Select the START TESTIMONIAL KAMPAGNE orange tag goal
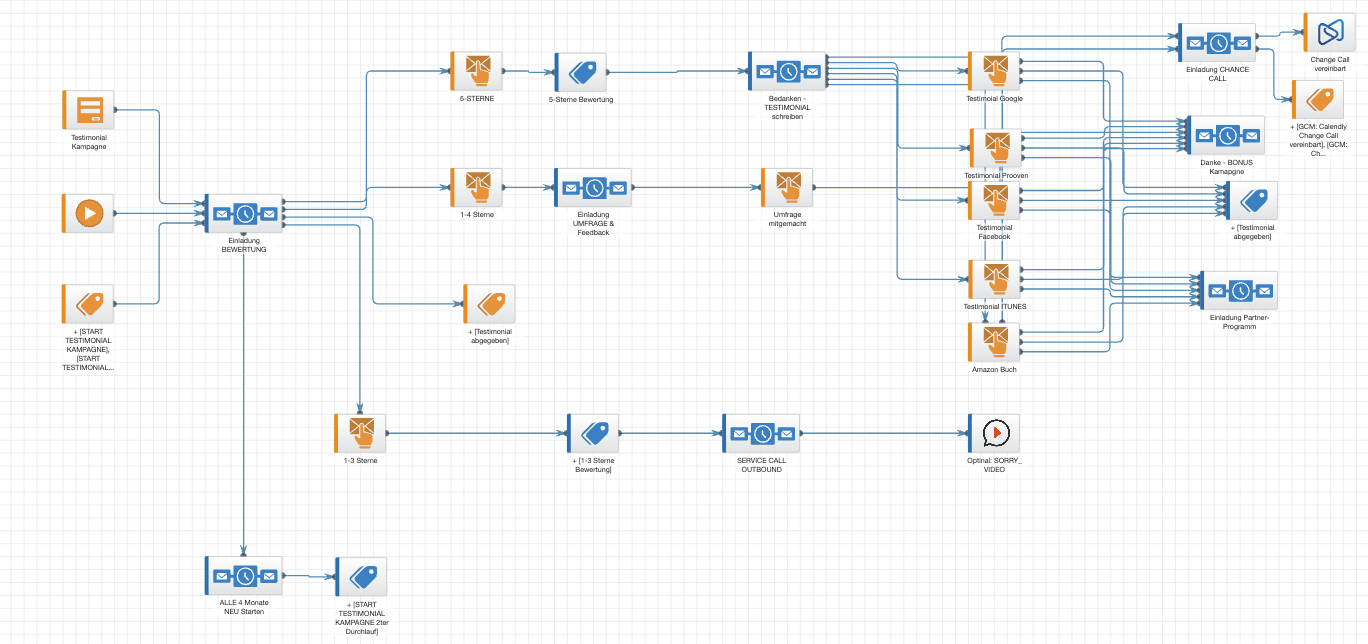Viewport: 1368px width, 644px height. (x=89, y=304)
